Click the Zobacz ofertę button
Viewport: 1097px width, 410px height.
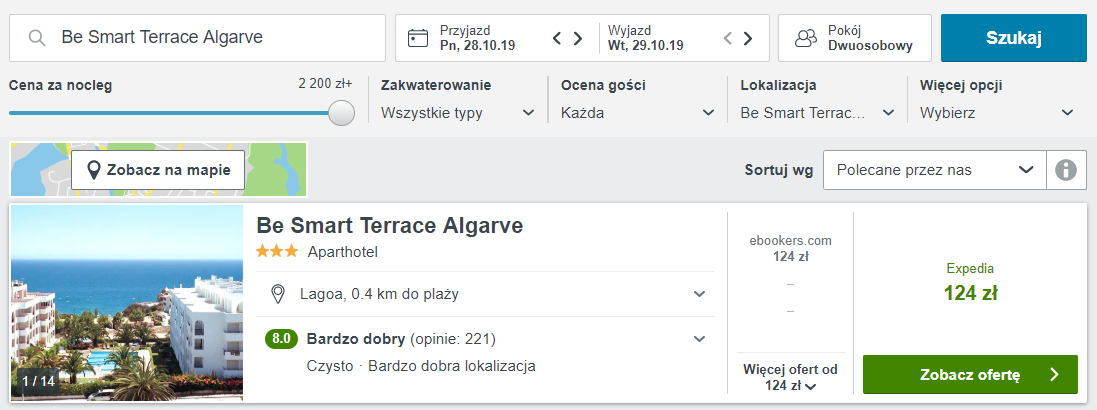(970, 374)
